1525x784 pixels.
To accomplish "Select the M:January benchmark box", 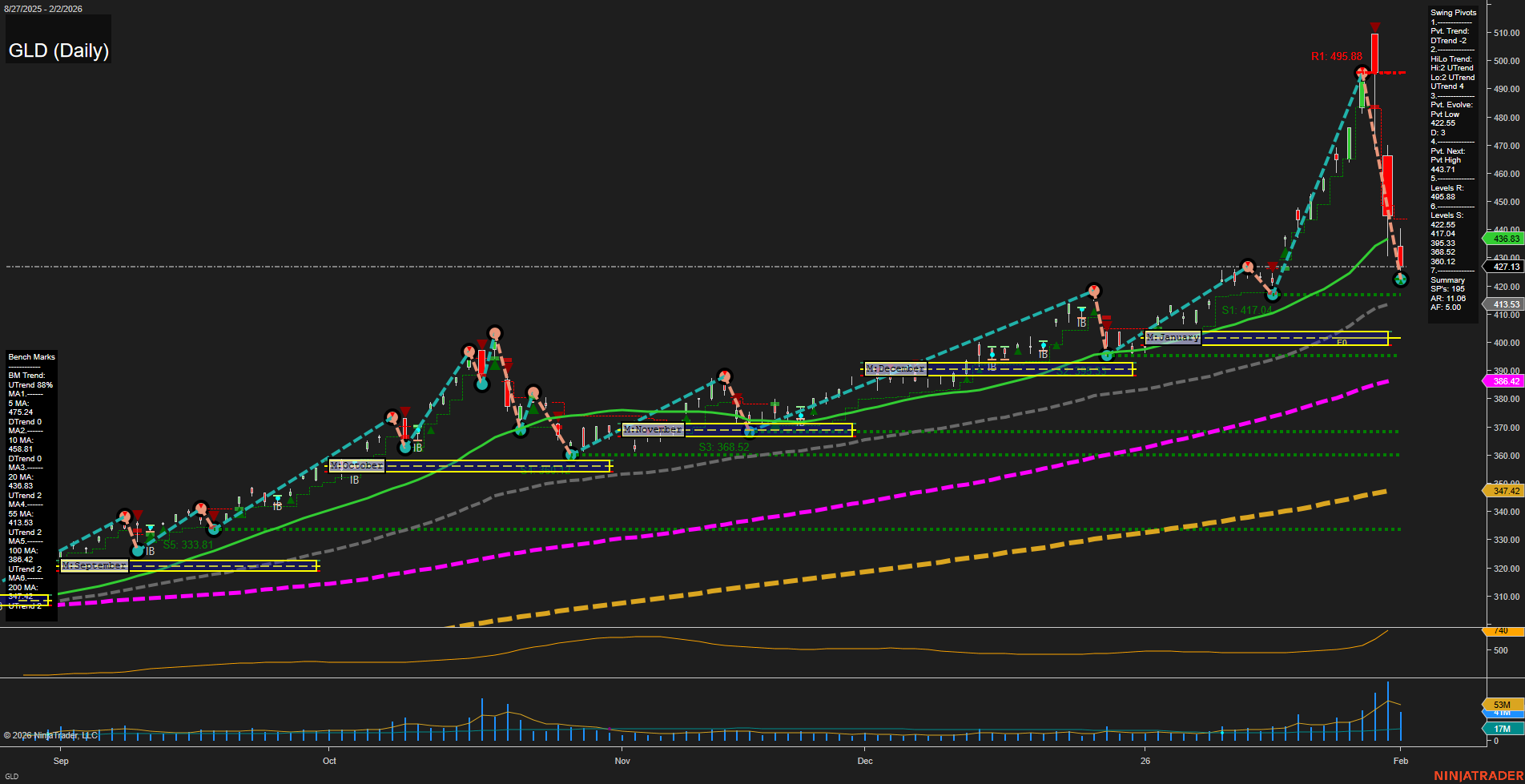I will click(x=1174, y=337).
